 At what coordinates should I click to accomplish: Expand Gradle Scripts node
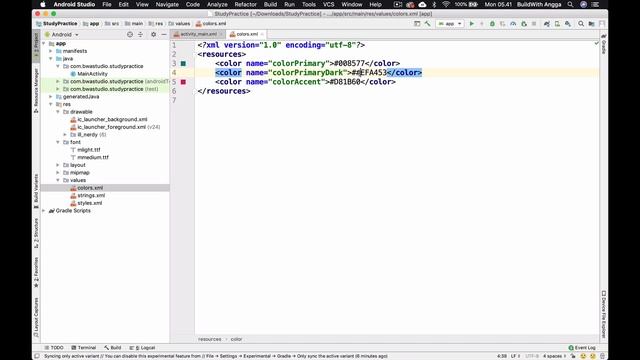click(44, 211)
